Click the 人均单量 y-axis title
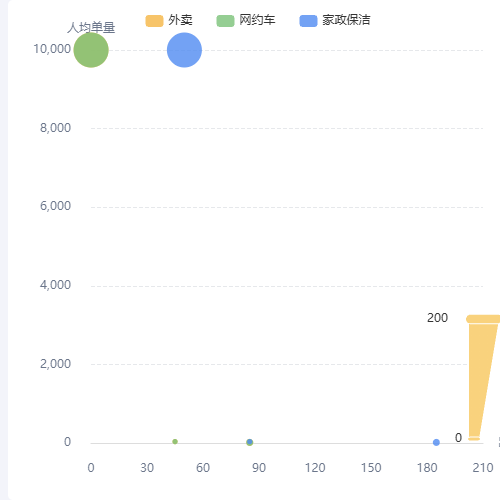 click(x=91, y=28)
